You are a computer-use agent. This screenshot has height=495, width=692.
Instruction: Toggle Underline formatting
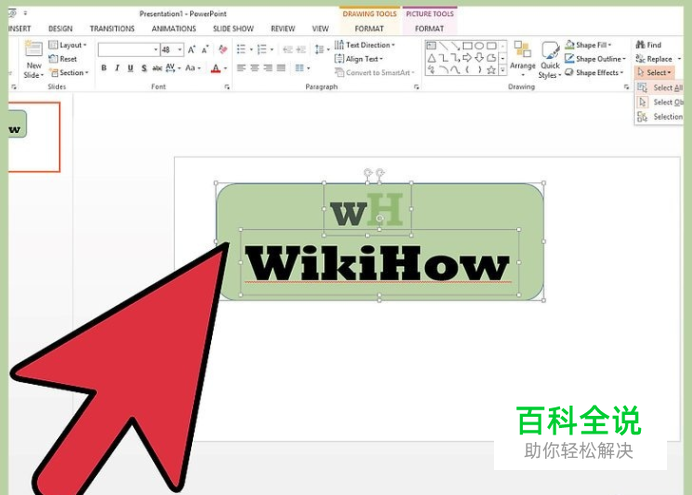tap(130, 68)
